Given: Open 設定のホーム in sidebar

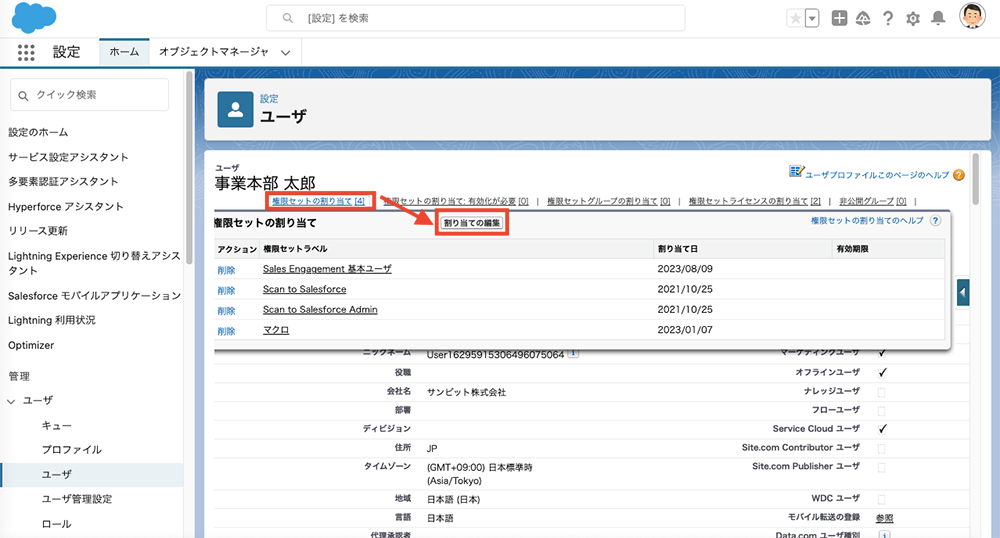Looking at the screenshot, I should (x=38, y=132).
